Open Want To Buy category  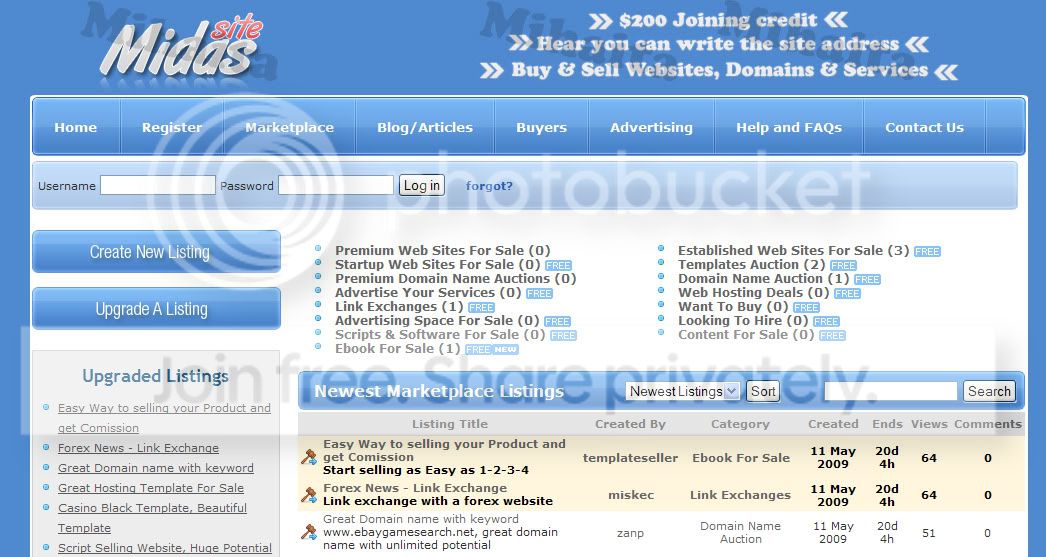733,307
